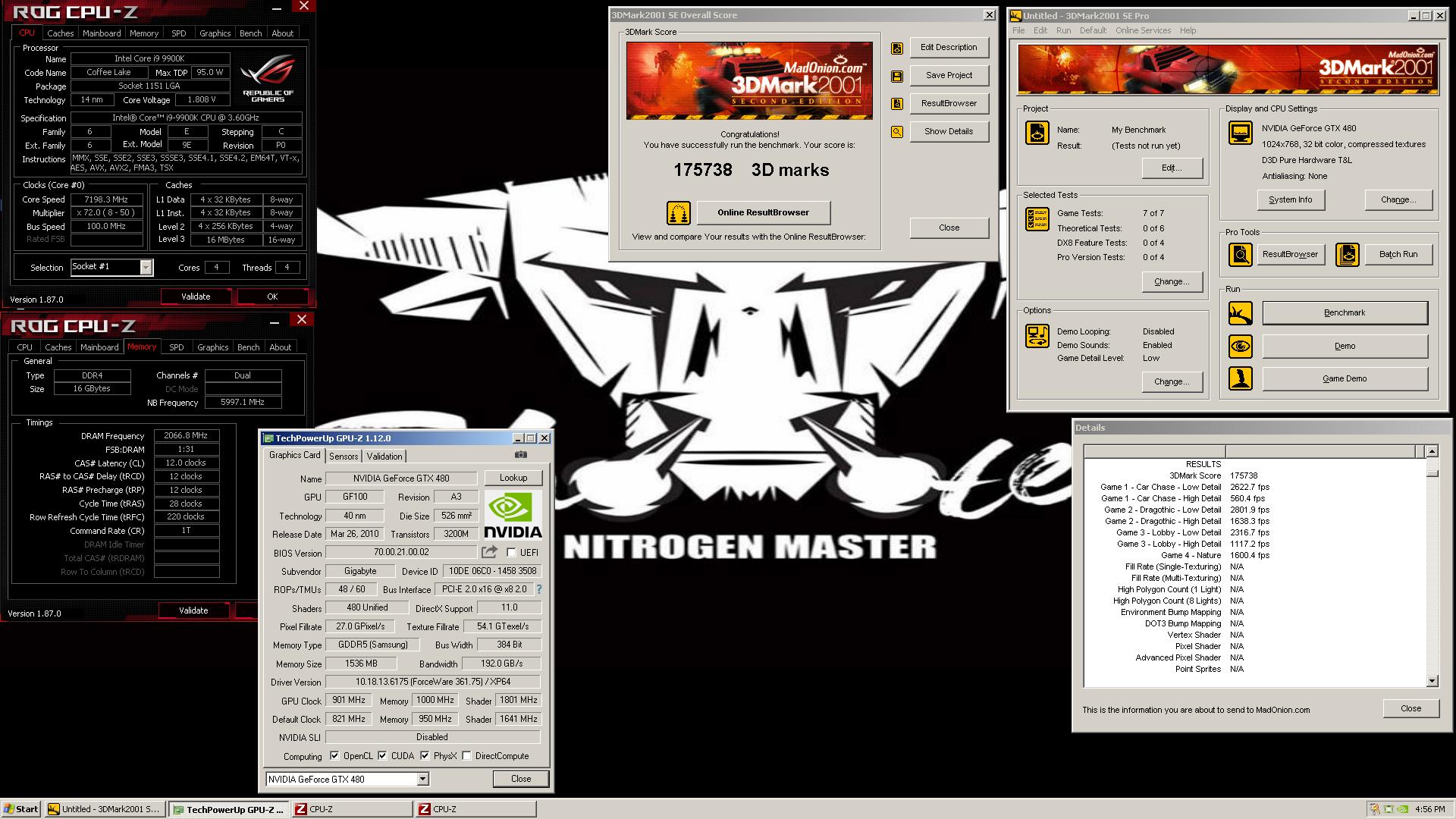
Task: Switch to Mainboard tab in top CPU-Z
Action: [102, 33]
